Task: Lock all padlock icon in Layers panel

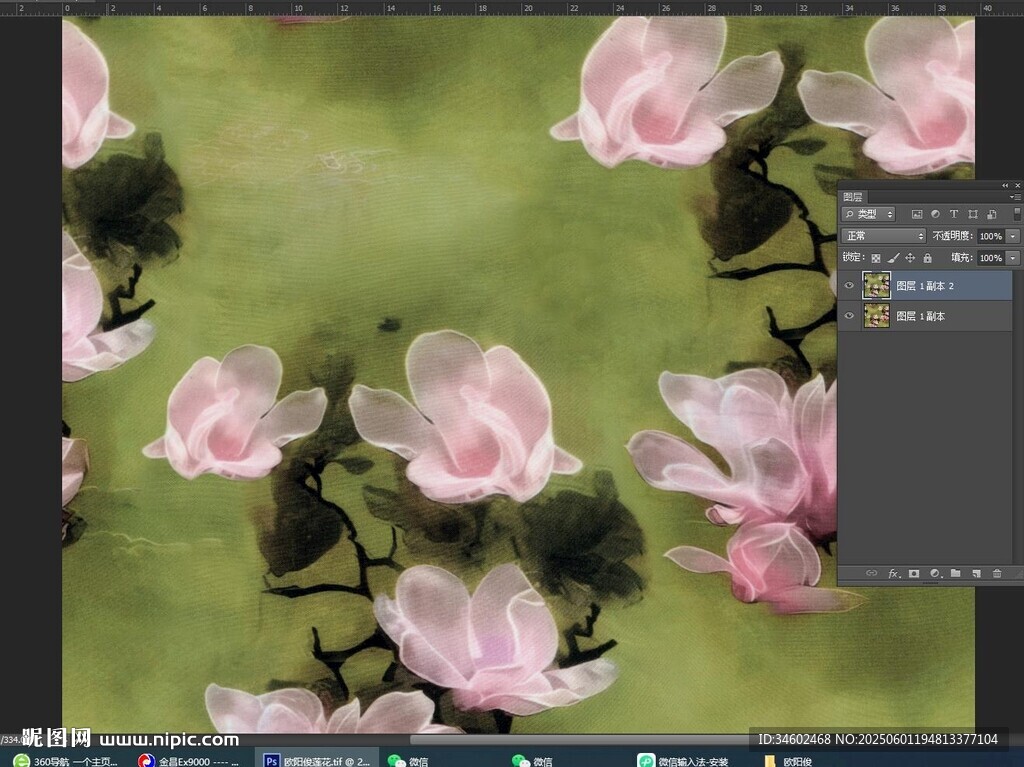Action: click(x=927, y=258)
